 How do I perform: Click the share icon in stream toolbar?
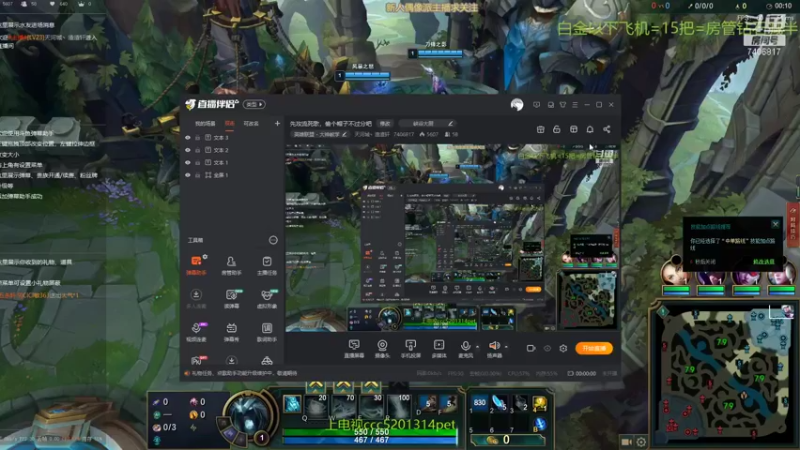pyautogui.click(x=607, y=129)
